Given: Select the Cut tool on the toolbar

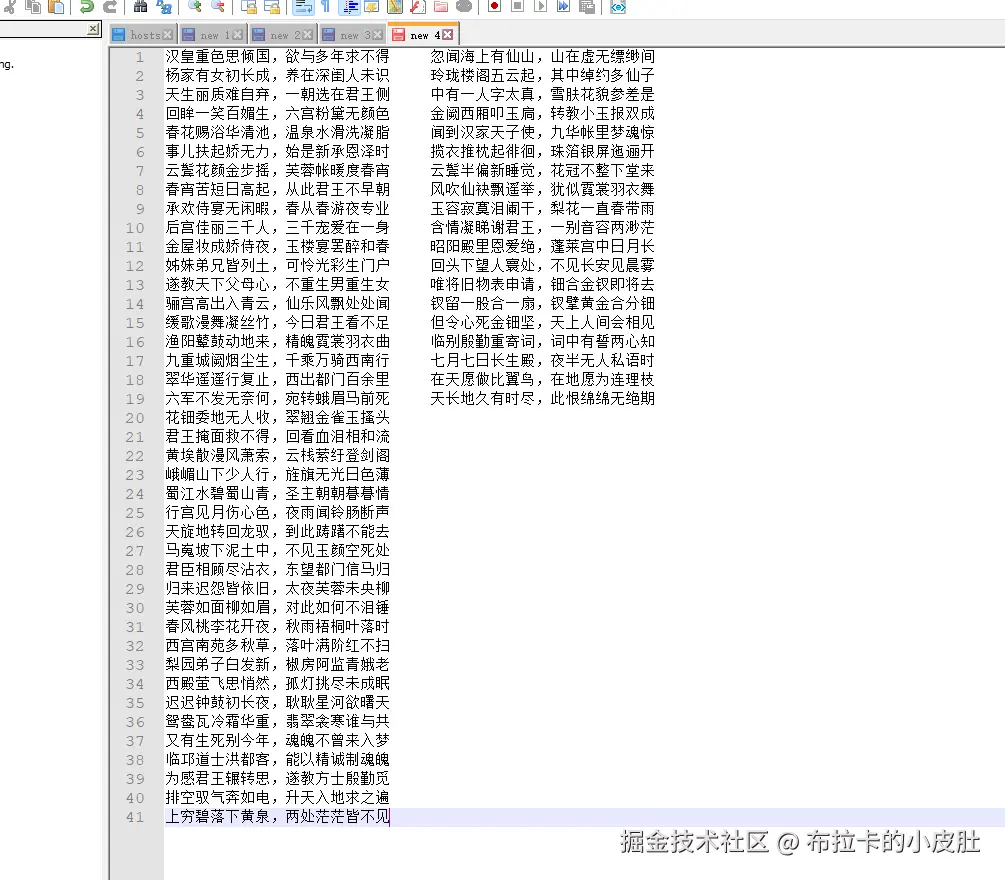Looking at the screenshot, I should click(11, 7).
